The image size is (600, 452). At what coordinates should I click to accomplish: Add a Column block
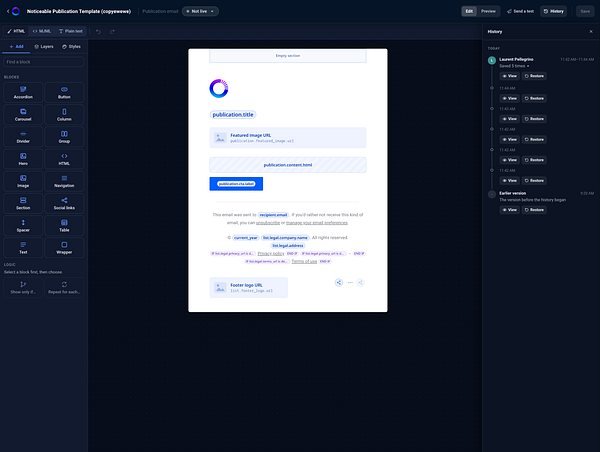tap(64, 115)
